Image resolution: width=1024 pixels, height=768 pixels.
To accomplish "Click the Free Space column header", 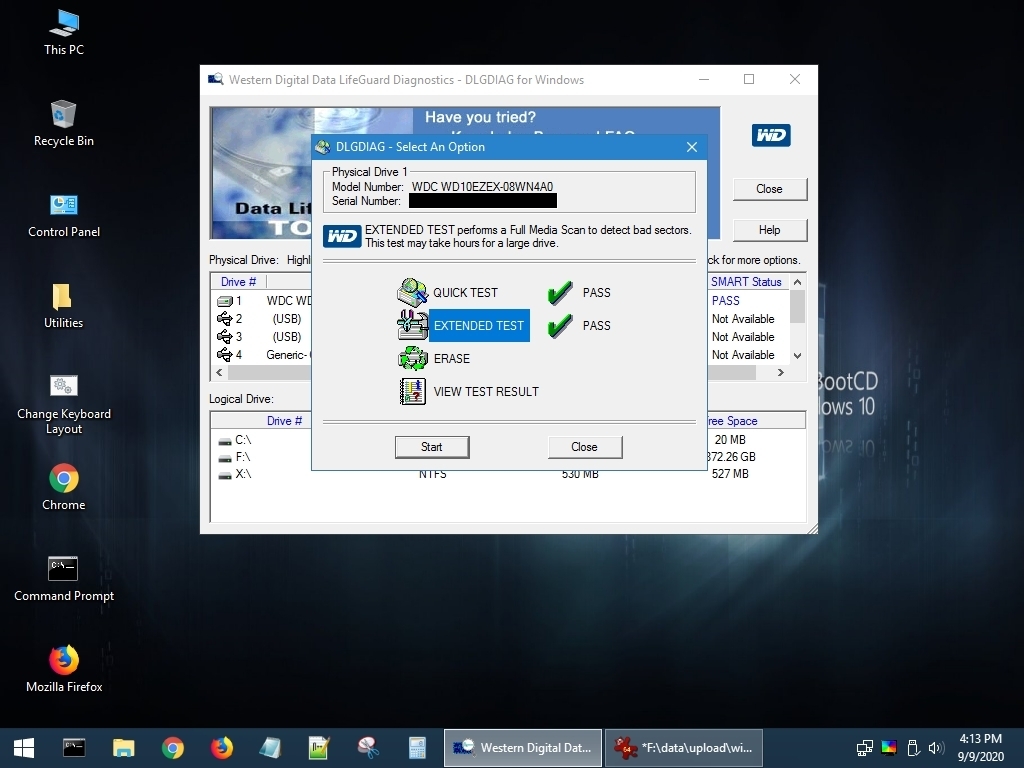I will click(x=732, y=421).
